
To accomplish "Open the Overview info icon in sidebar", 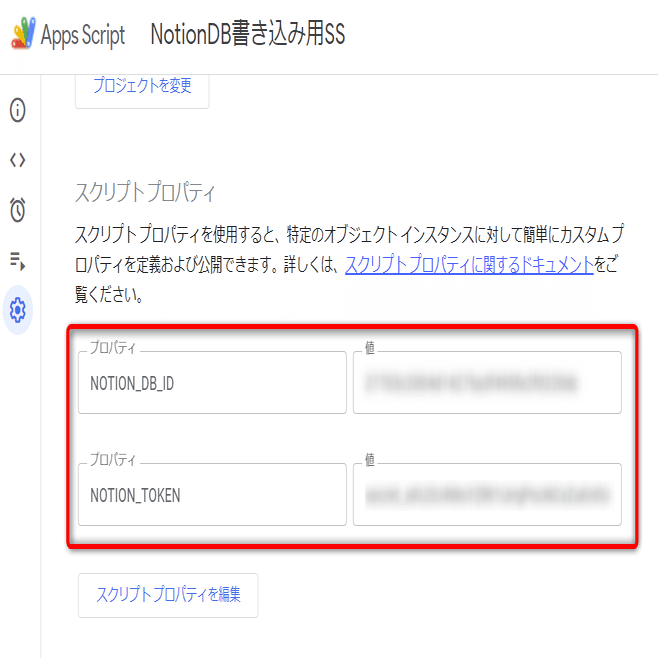I will click(18, 110).
